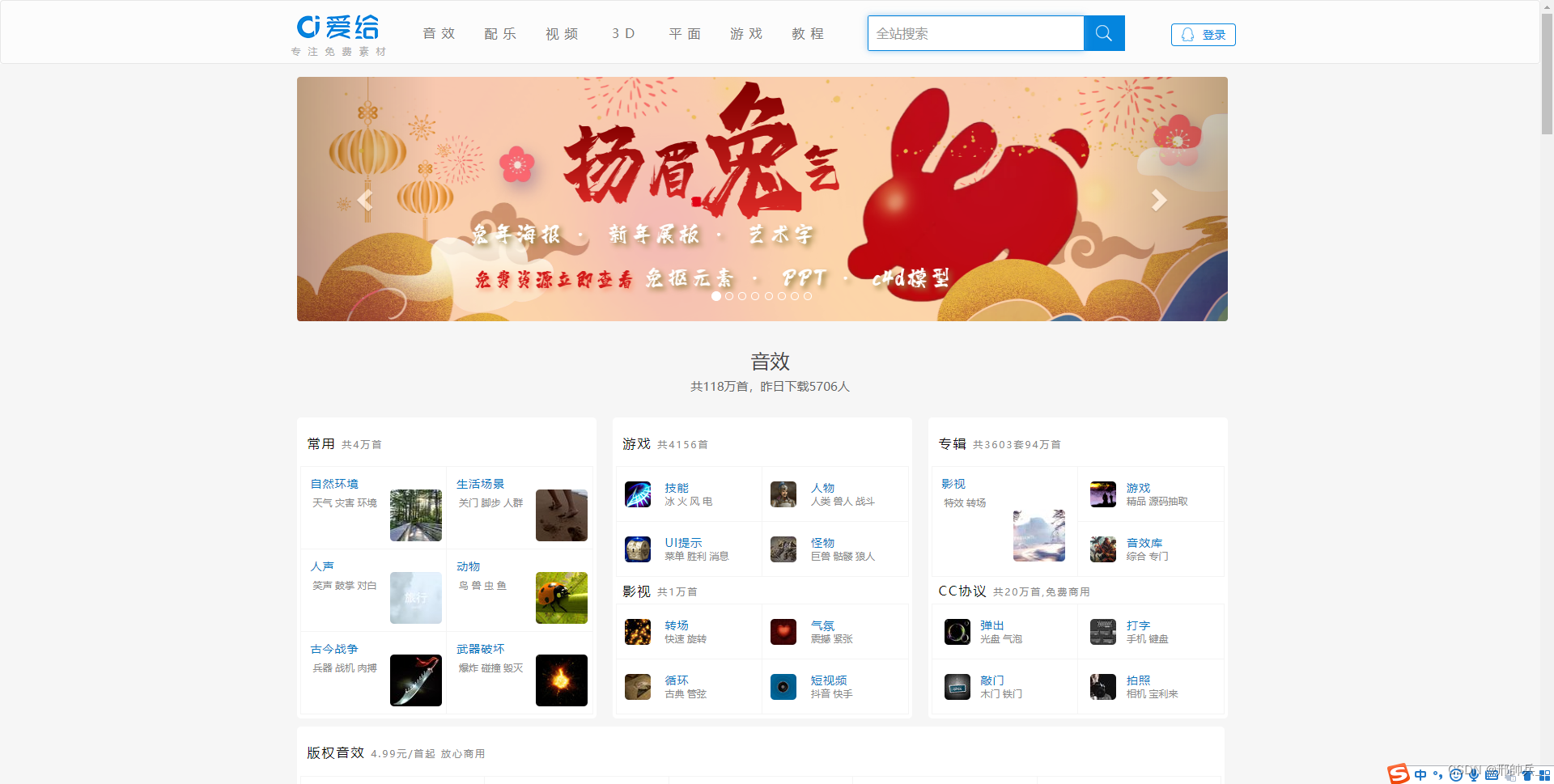Click the notification bell icon
The height and width of the screenshot is (784, 1554).
click(1188, 34)
